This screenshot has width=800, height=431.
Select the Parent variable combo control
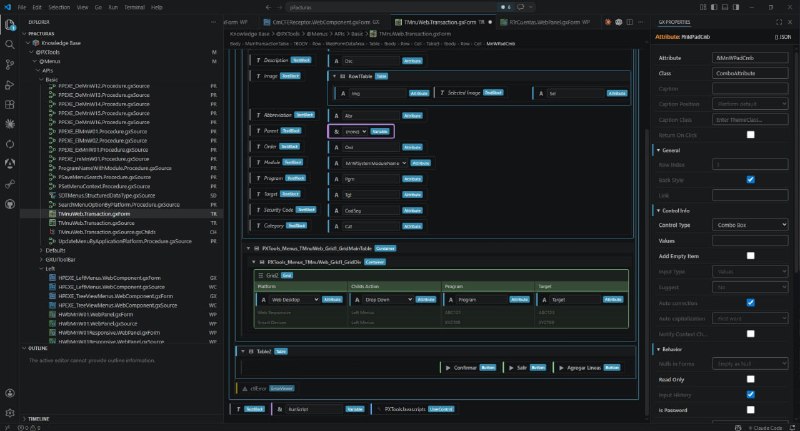tap(361, 132)
